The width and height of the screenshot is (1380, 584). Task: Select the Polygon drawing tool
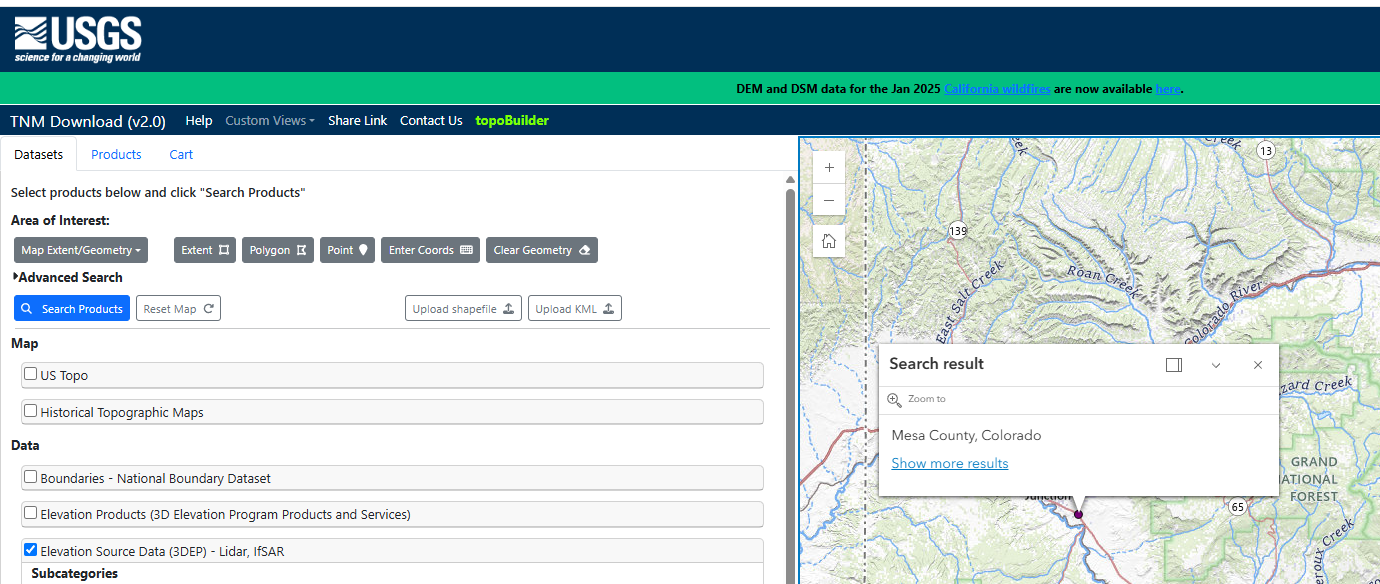click(277, 250)
